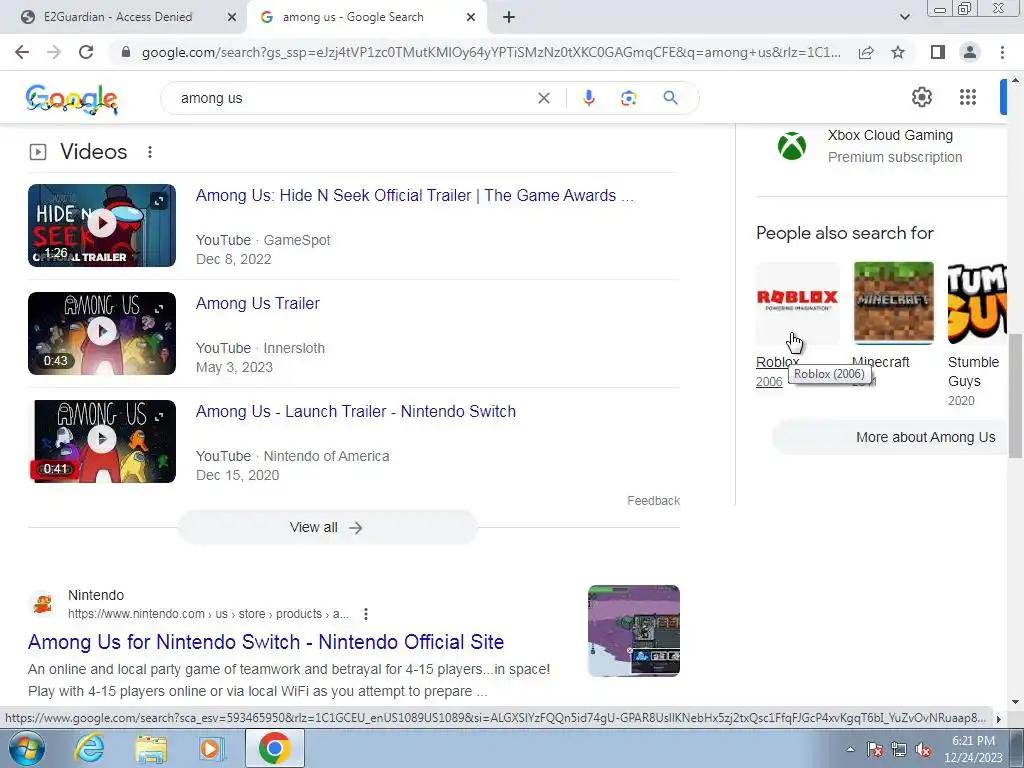Screen dimensions: 1024x768
Task: Click the People also search for heading
Action: (844, 233)
